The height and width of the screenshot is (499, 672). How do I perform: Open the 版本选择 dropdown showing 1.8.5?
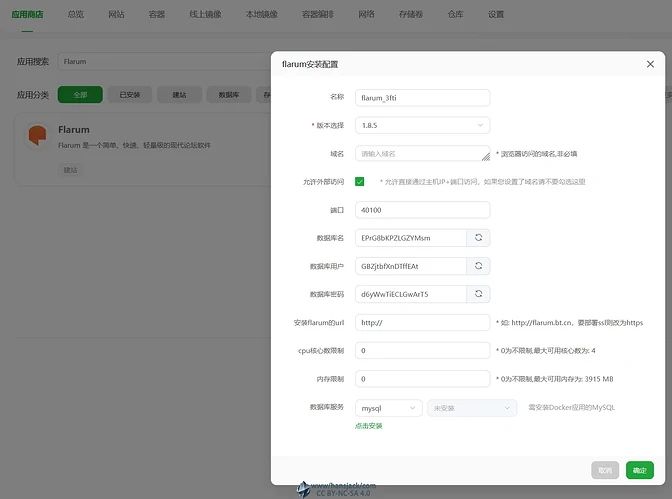pyautogui.click(x=422, y=125)
